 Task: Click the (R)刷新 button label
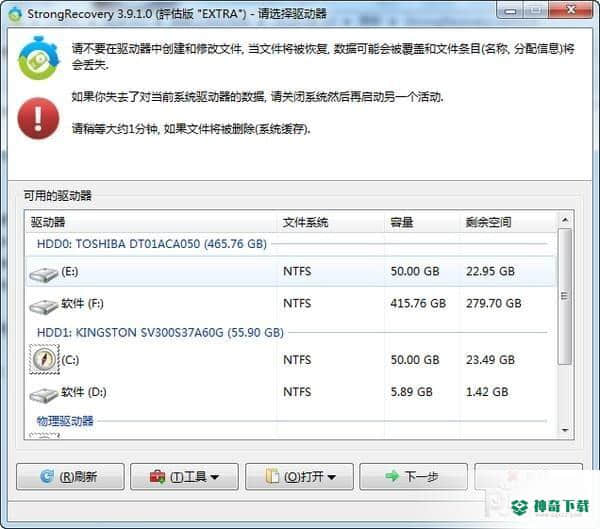pos(78,477)
